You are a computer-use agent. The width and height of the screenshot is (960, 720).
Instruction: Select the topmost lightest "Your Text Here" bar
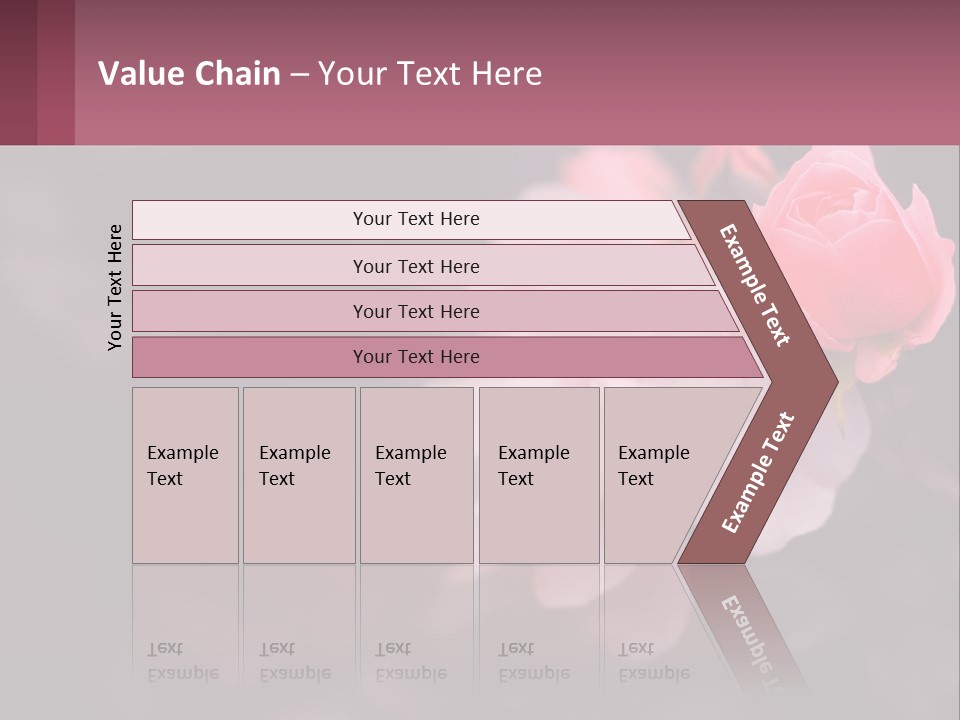pos(416,219)
